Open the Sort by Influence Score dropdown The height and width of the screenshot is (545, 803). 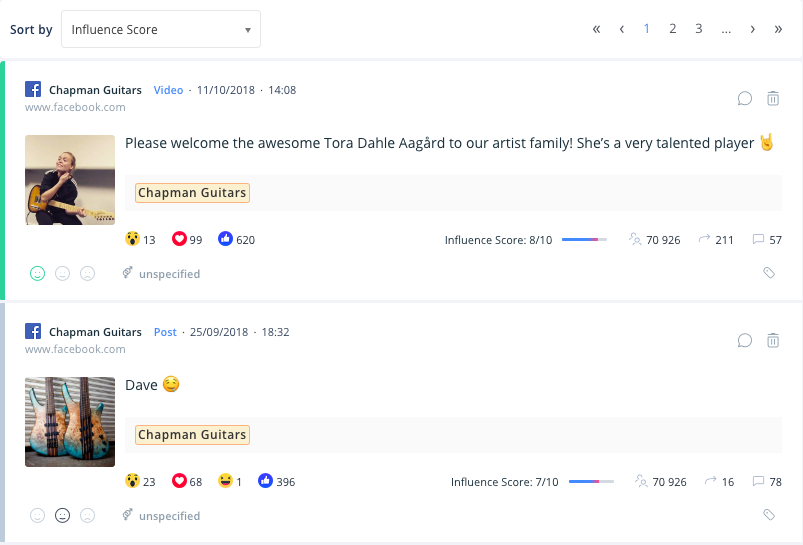(x=160, y=30)
